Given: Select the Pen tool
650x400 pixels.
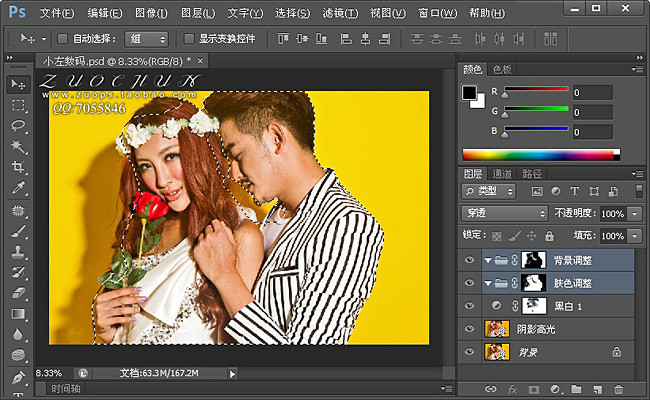Looking at the screenshot, I should [18, 378].
